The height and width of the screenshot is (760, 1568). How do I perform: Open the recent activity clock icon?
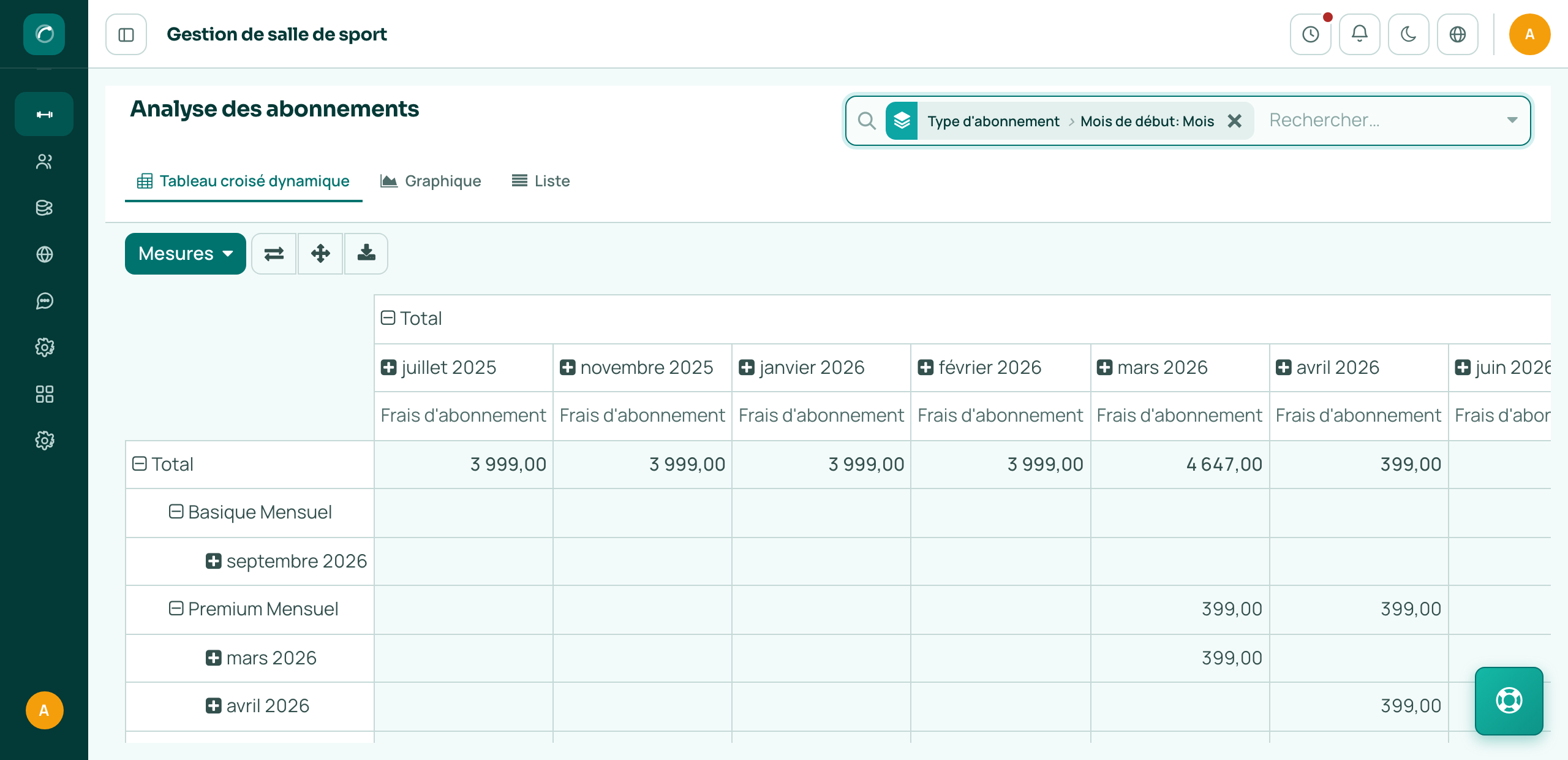(x=1311, y=34)
